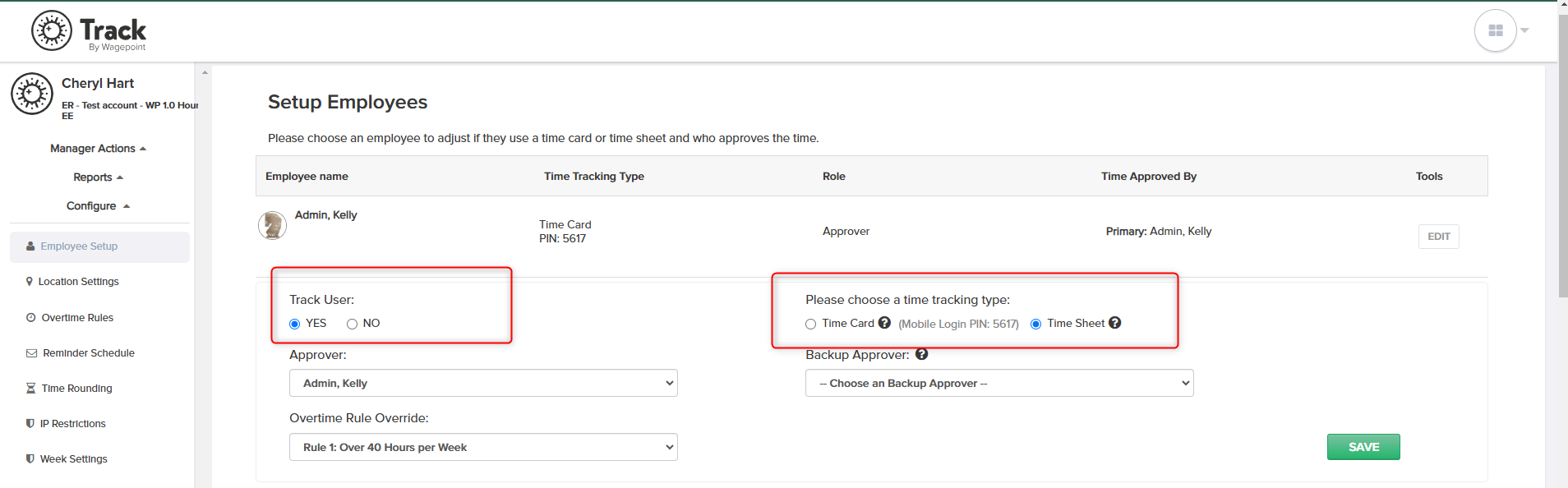
Task: Open Employee Setup in sidebar
Action: click(99, 246)
